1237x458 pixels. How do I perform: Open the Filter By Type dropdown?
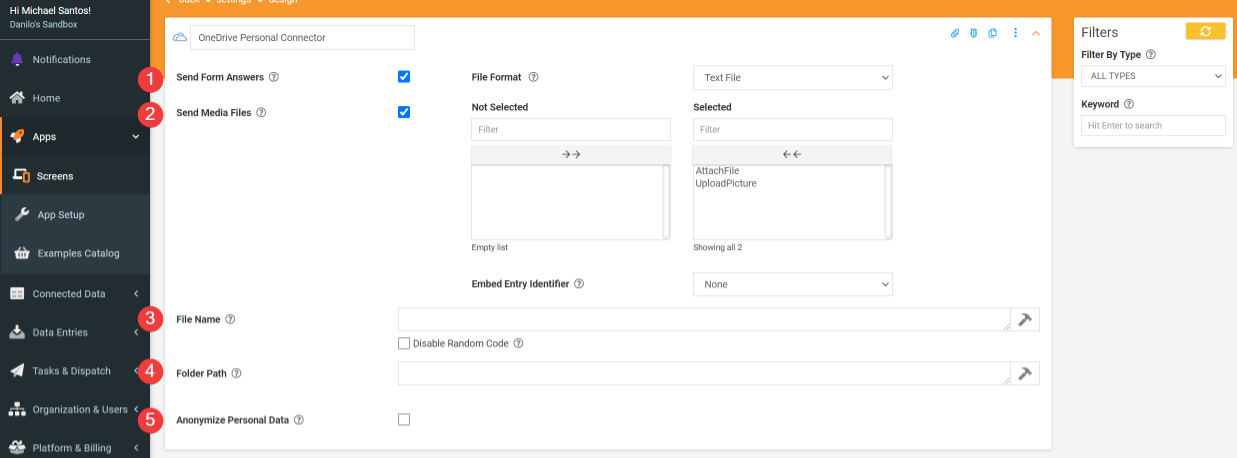pyautogui.click(x=1153, y=76)
